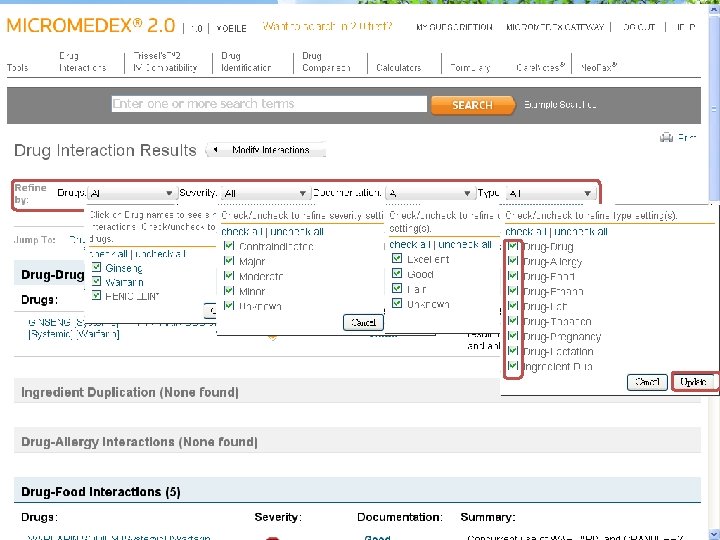Click 'Good' documentation link in Drug-Food row
This screenshot has height=540, width=720.
tap(377, 537)
